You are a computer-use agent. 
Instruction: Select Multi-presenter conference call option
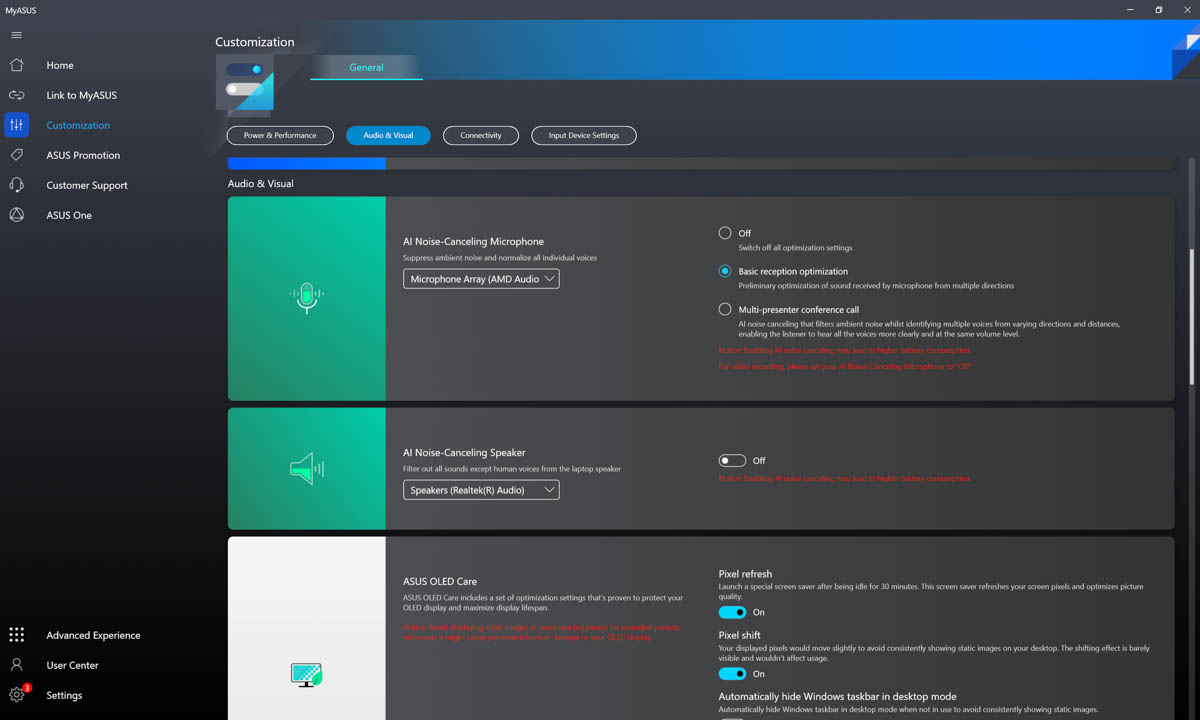click(725, 309)
